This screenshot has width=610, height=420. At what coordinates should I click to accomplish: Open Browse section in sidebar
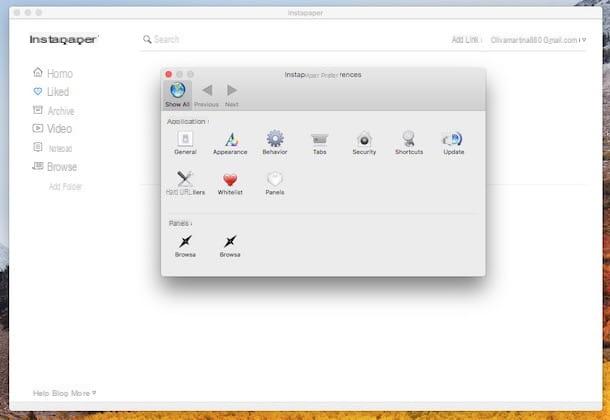tap(54, 167)
